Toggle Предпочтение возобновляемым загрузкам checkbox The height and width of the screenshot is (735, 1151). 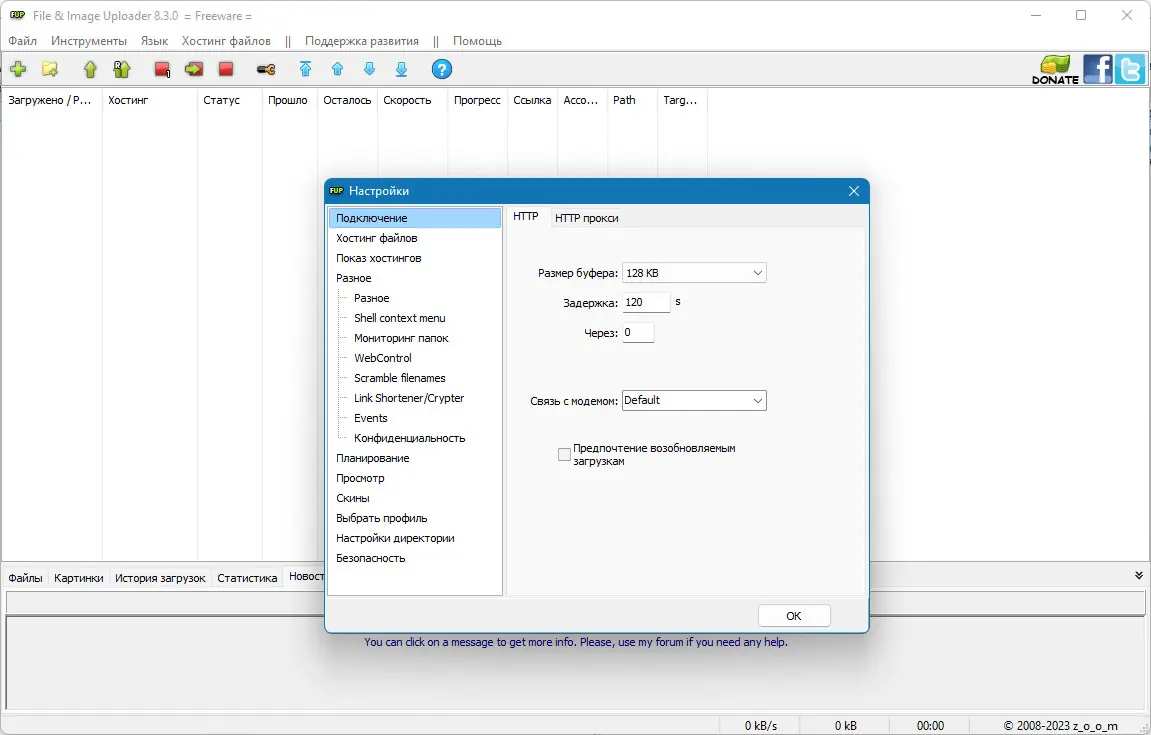[x=564, y=455]
